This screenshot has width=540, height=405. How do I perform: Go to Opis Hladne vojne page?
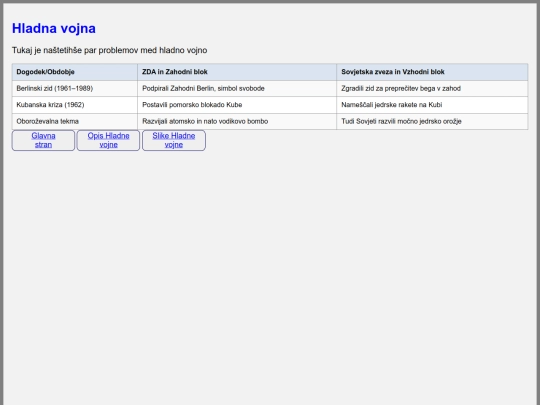108,140
